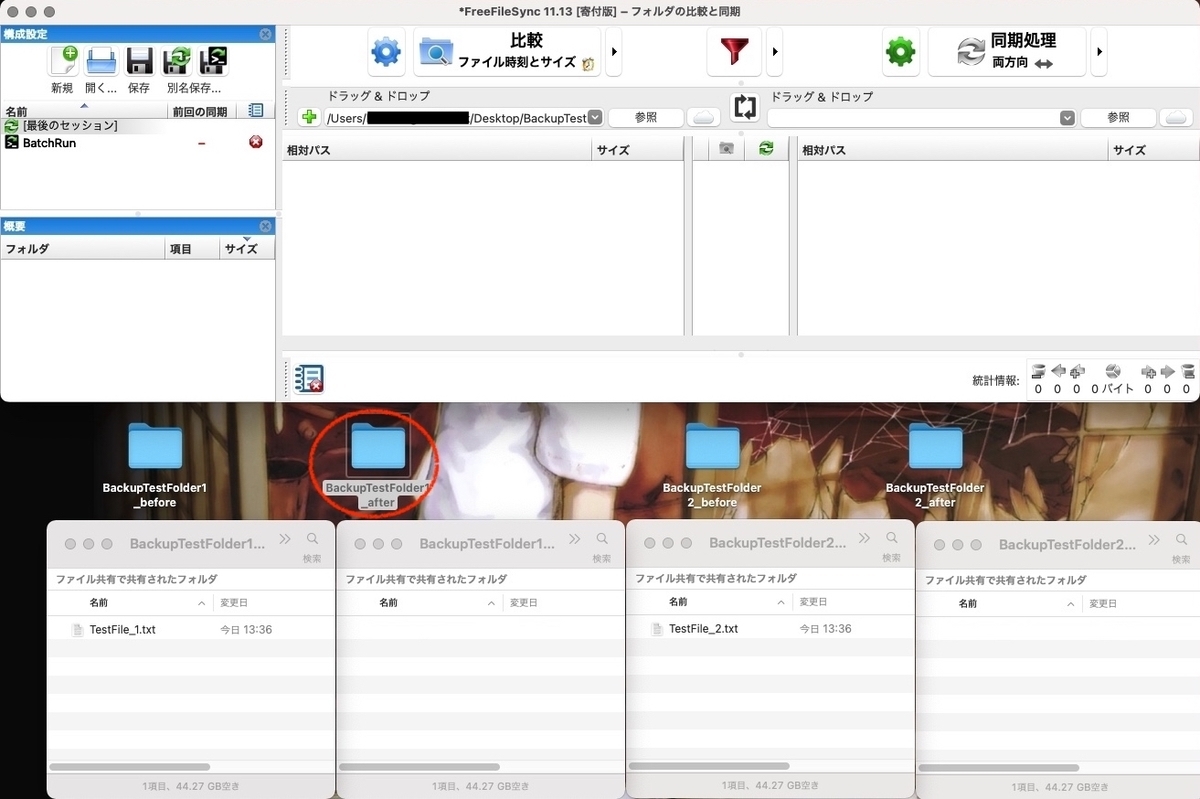Image resolution: width=1200 pixels, height=799 pixels.
Task: Click サイズ header in 概要 panel
Action: [x=247, y=249]
